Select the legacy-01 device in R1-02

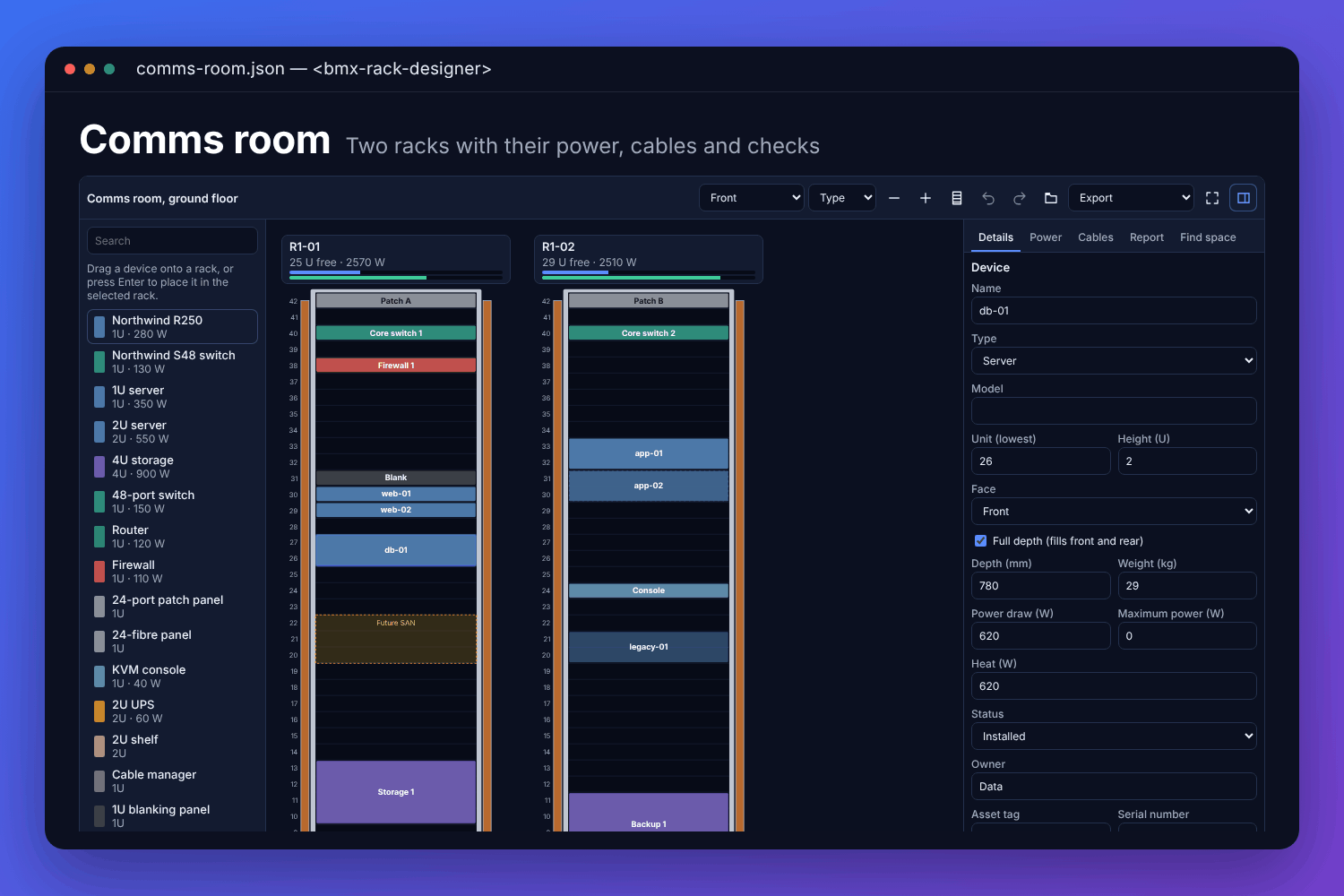coord(649,647)
